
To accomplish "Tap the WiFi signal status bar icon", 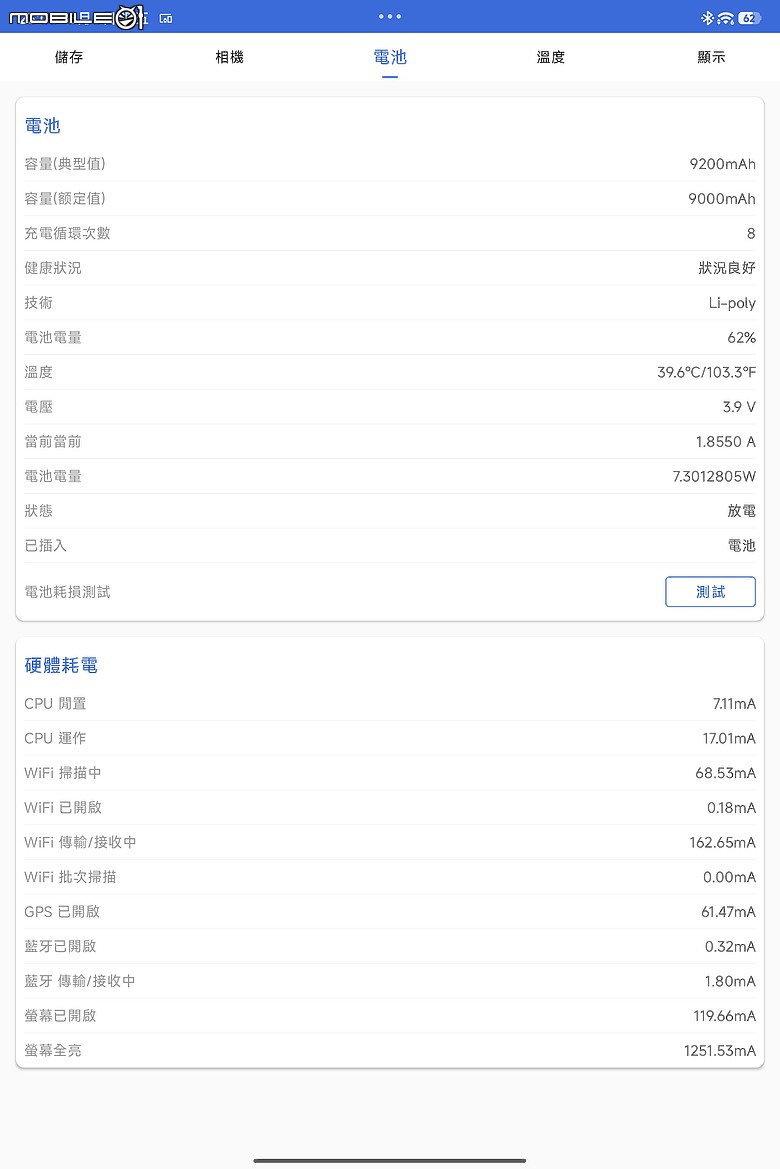I will tap(725, 18).
